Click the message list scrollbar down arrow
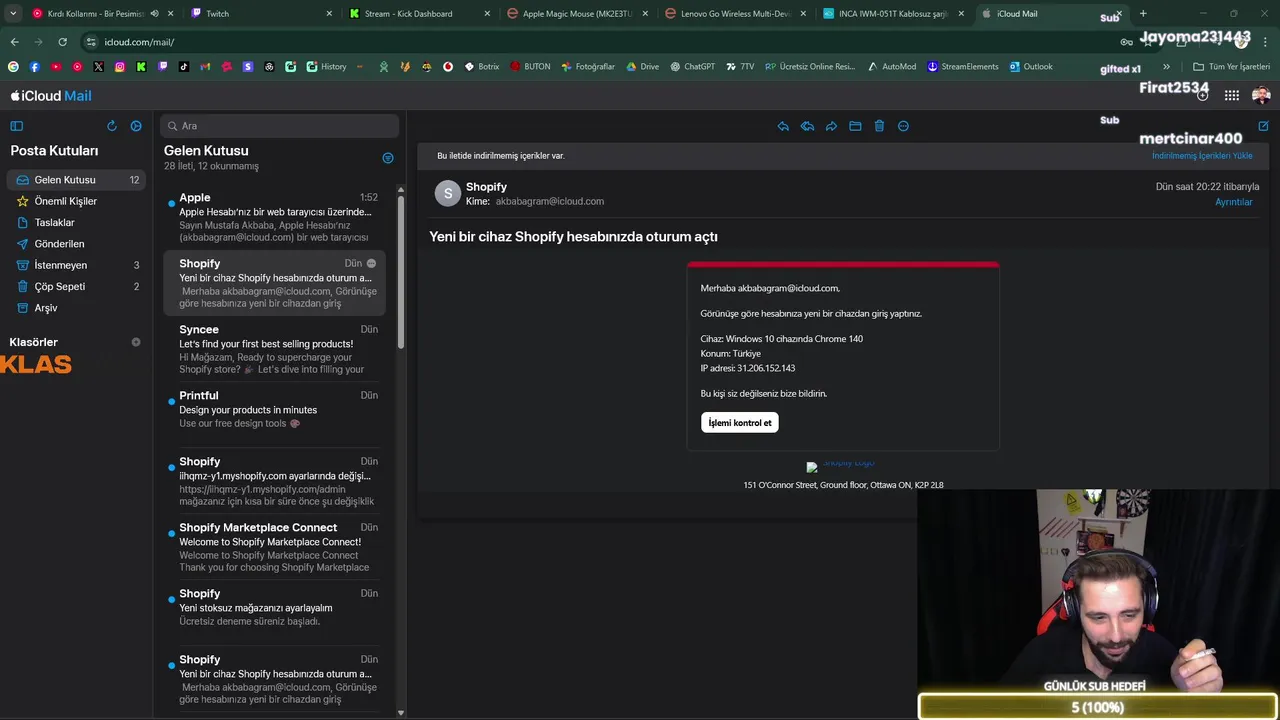Screen dimensions: 1280x720 [x=401, y=713]
